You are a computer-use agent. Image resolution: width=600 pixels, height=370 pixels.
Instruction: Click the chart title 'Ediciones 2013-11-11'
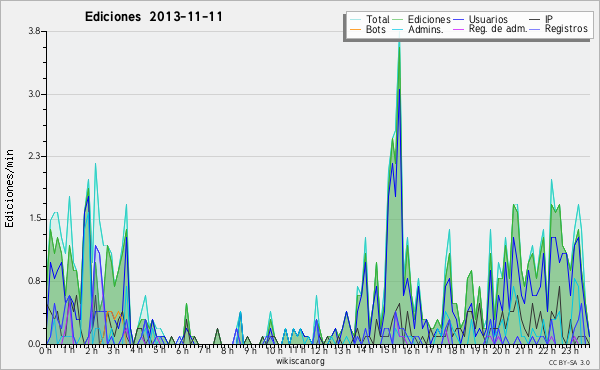[x=153, y=17]
